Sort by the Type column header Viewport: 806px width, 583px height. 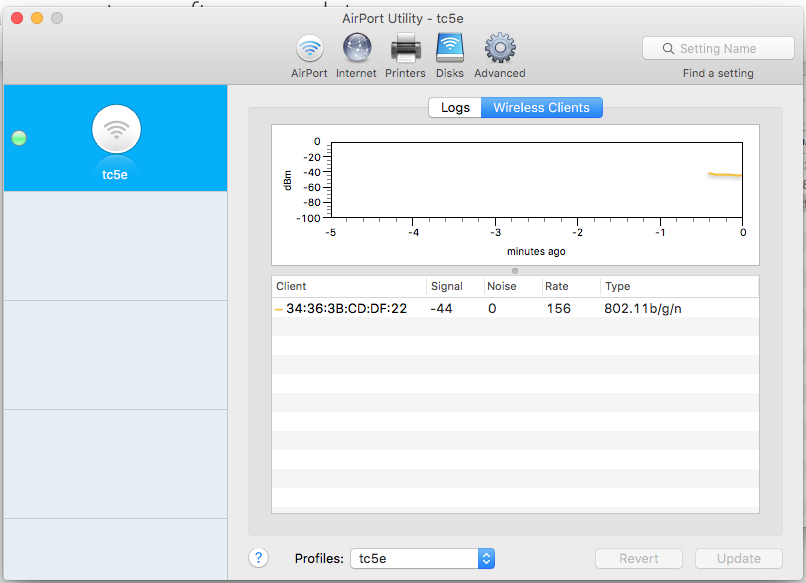point(679,286)
